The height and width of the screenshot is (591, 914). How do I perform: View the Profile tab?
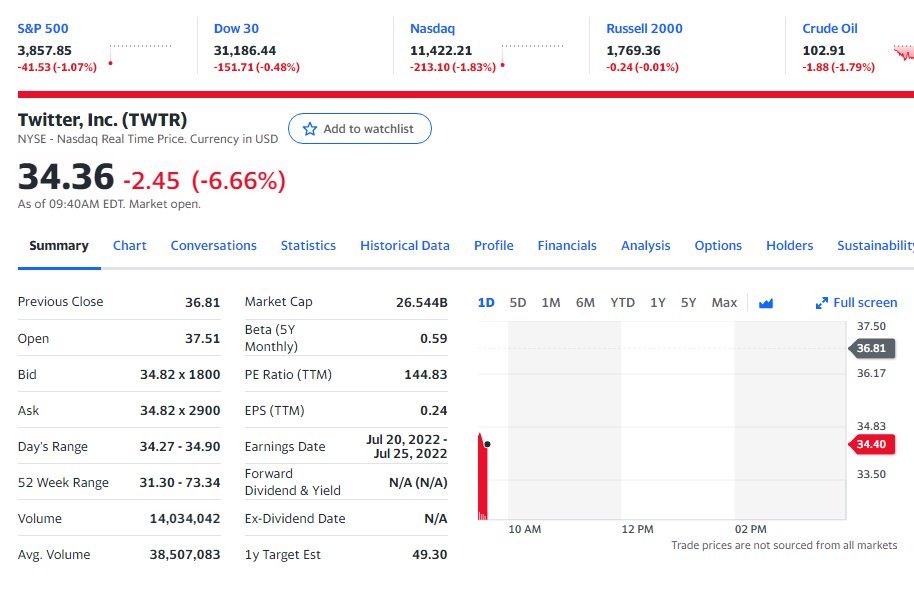pyautogui.click(x=493, y=246)
